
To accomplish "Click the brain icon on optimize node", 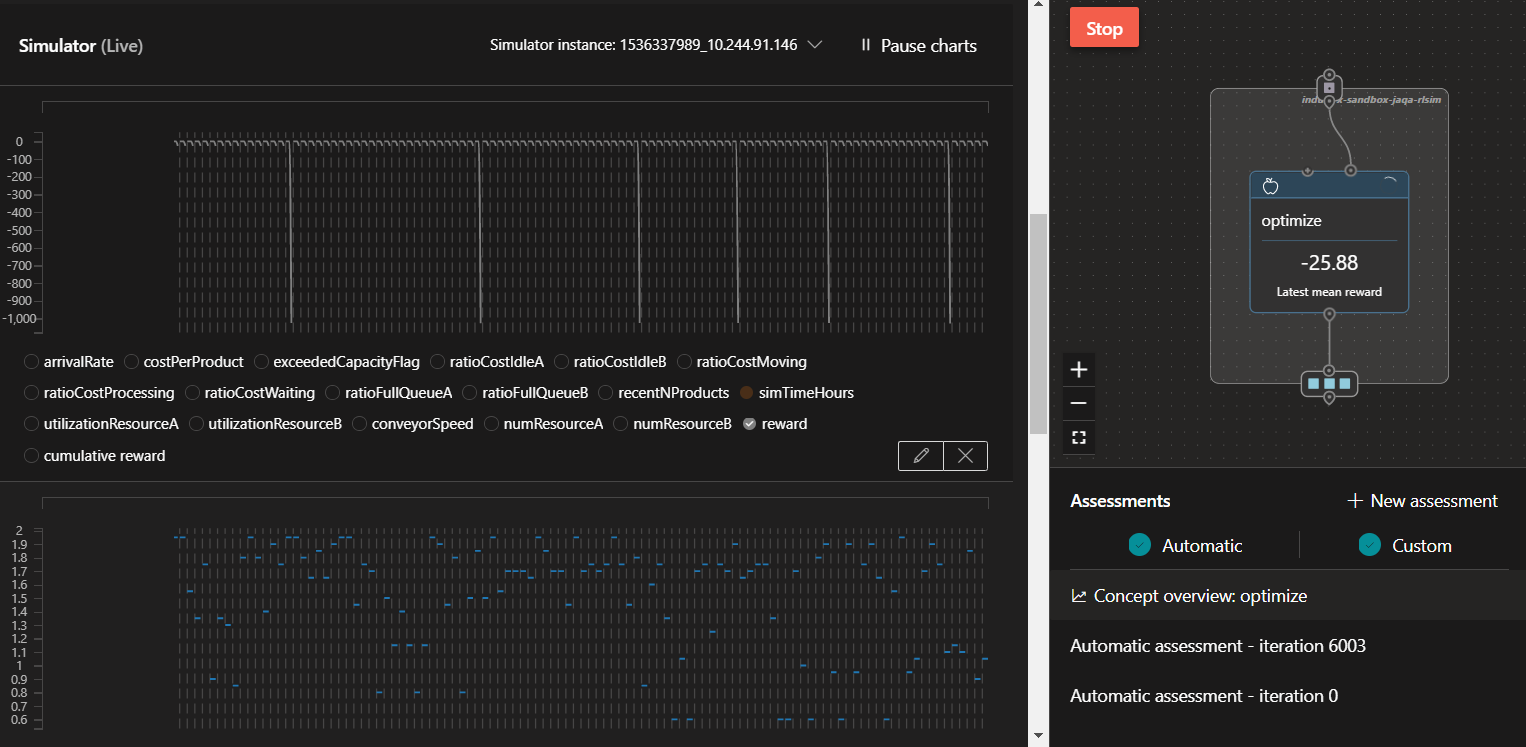I will pos(1271,185).
